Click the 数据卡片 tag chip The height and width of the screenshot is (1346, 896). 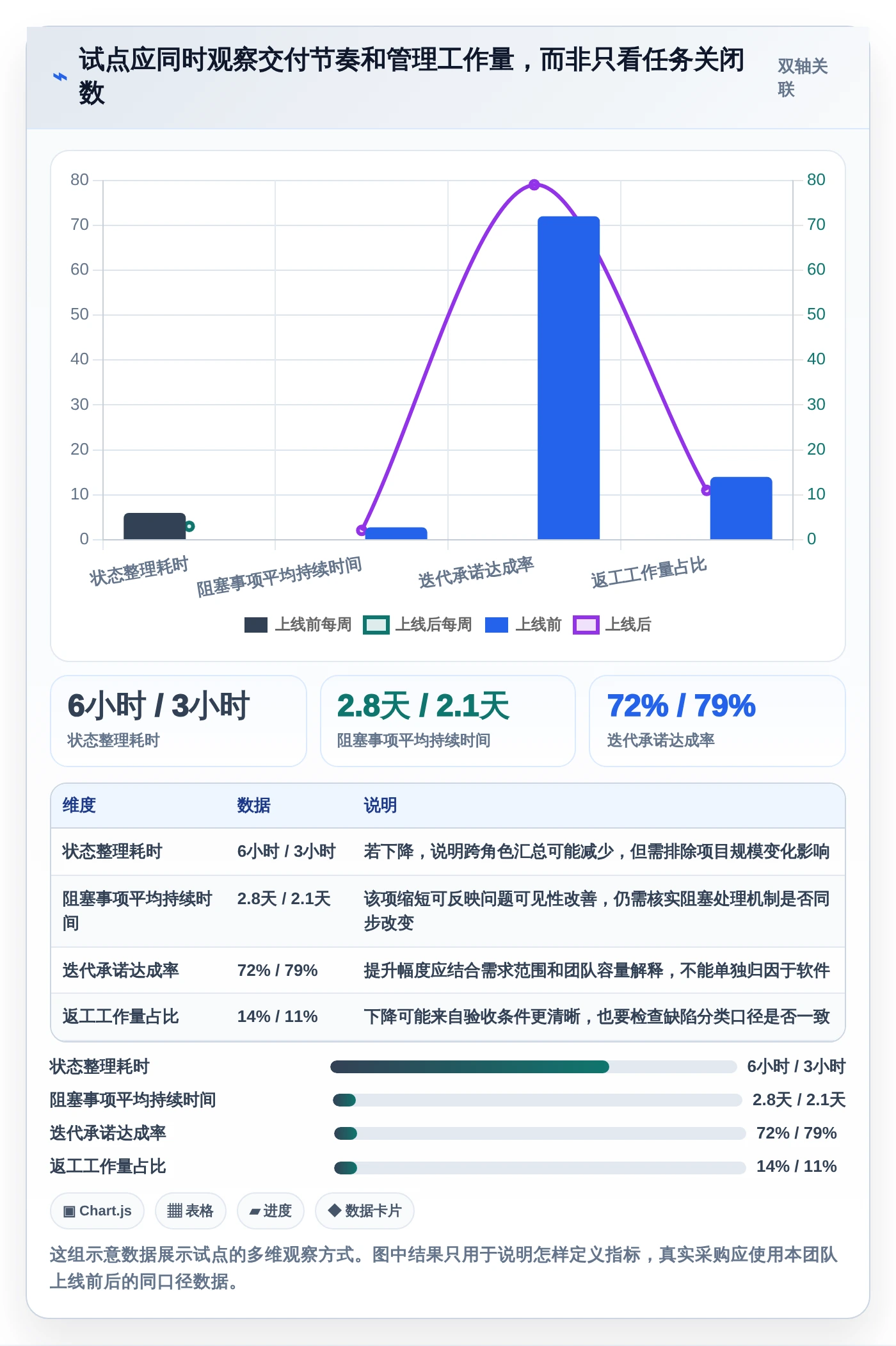(365, 1211)
